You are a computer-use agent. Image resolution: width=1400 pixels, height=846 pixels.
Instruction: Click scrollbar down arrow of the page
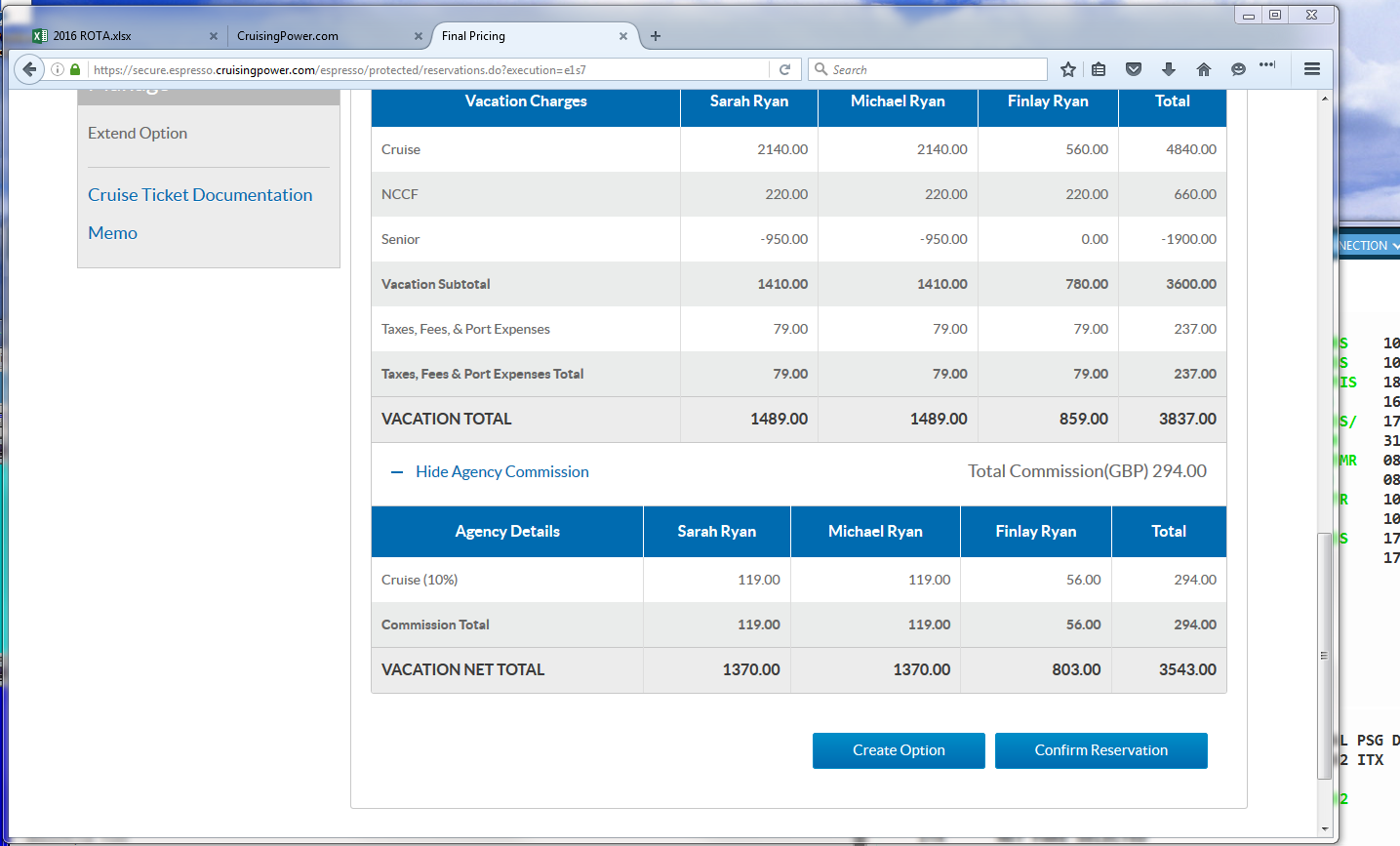click(1324, 828)
